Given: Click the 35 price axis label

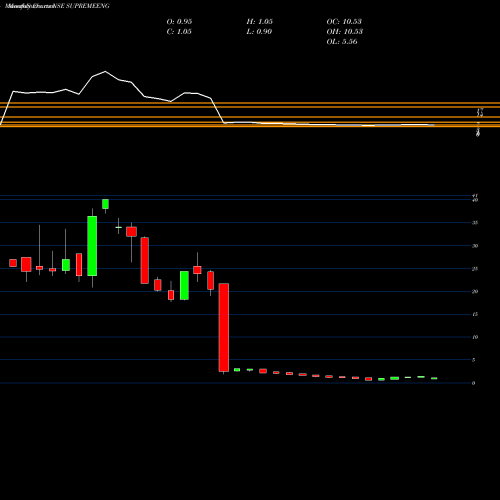Looking at the screenshot, I should pos(475,223).
